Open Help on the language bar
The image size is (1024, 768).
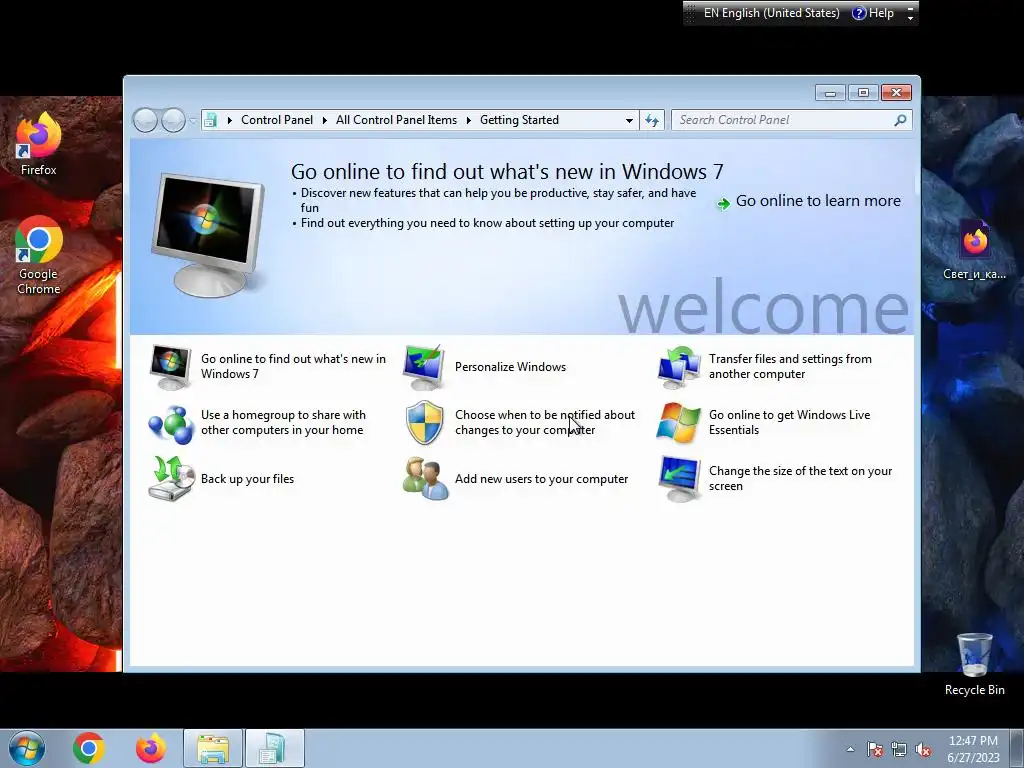point(873,13)
